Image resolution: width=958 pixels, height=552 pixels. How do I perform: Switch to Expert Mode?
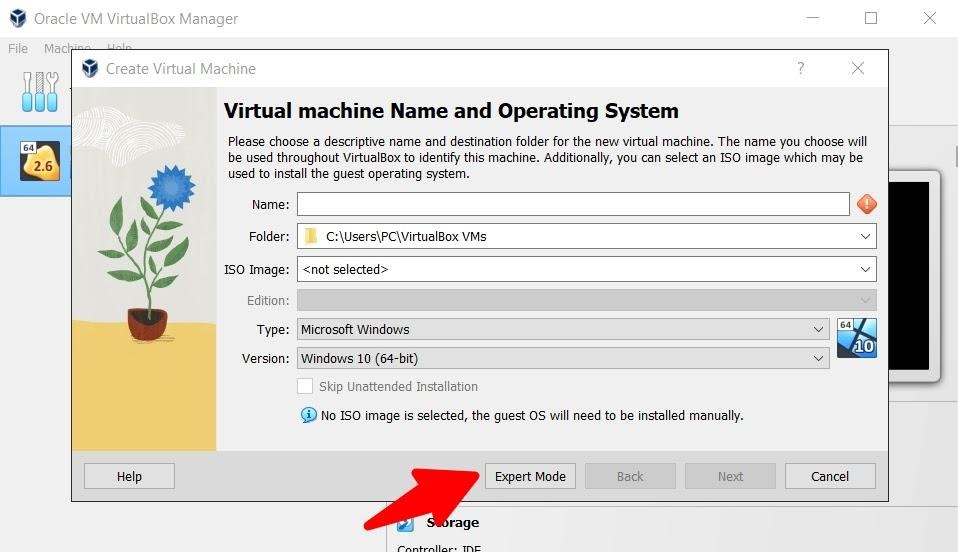(x=530, y=476)
